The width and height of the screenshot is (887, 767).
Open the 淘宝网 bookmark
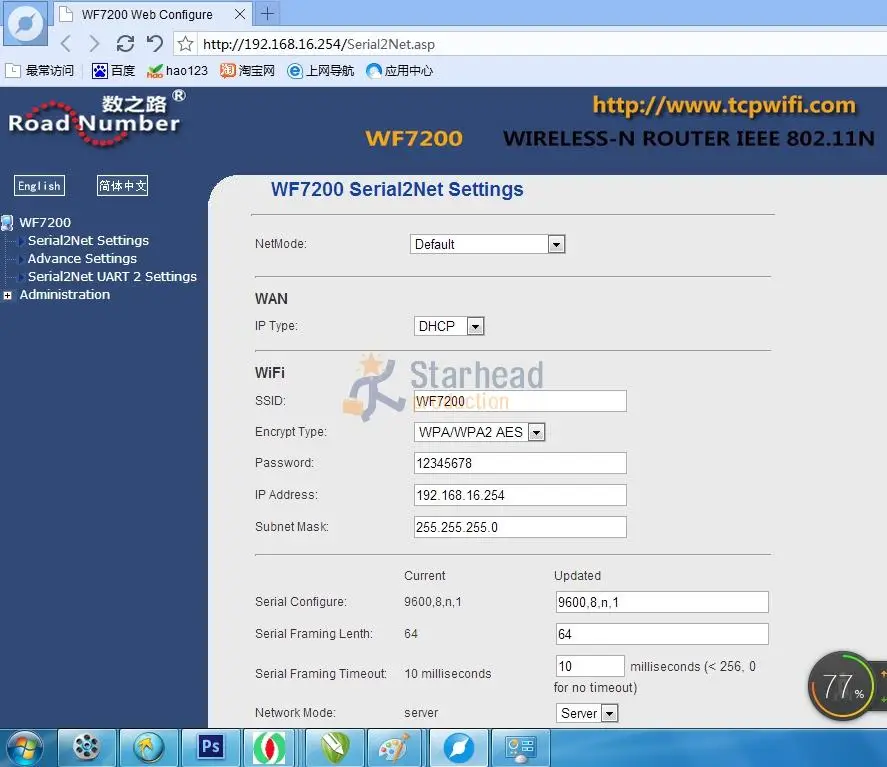[x=247, y=71]
